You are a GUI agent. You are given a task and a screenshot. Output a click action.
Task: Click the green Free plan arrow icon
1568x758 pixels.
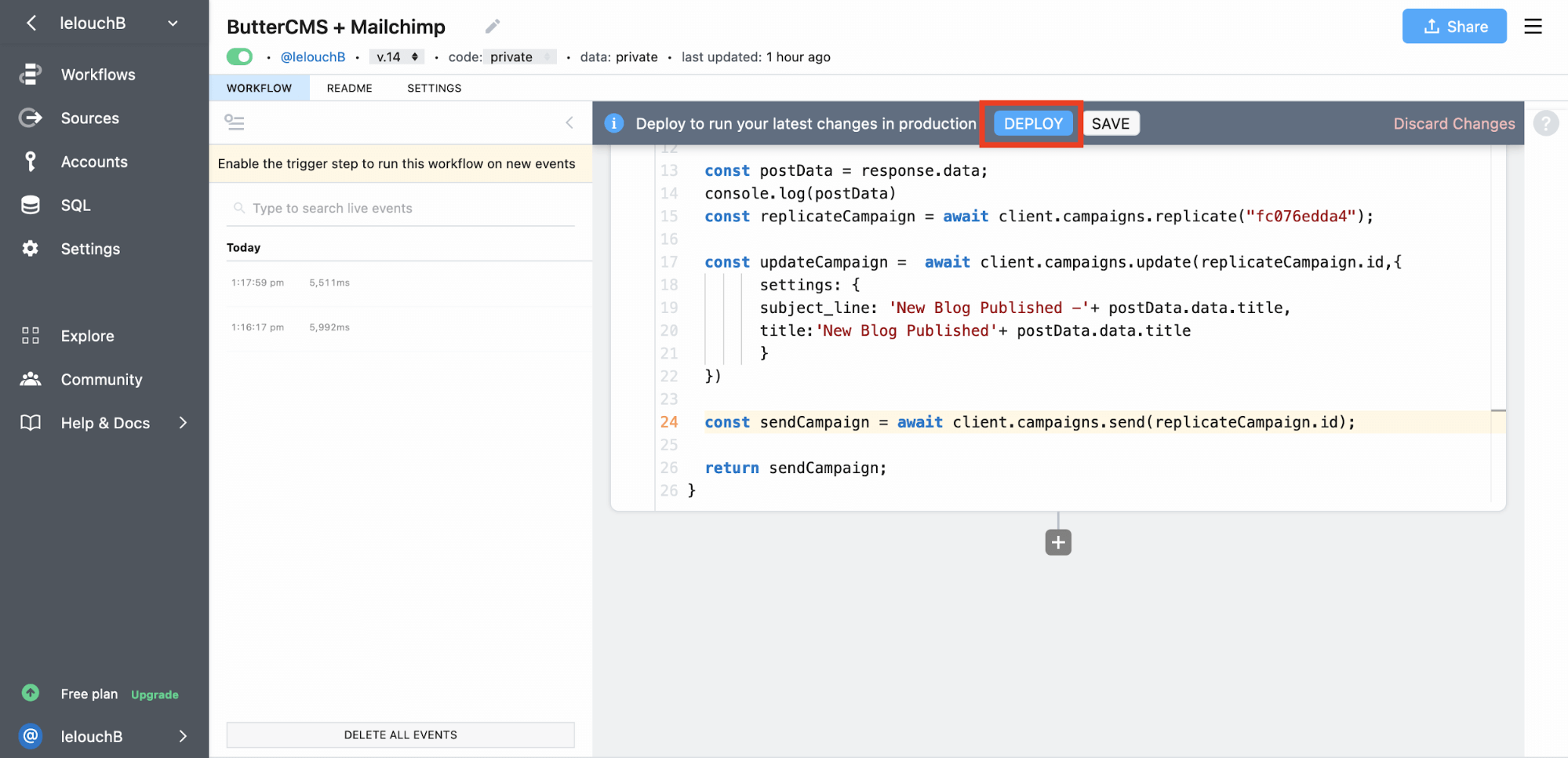tap(30, 693)
